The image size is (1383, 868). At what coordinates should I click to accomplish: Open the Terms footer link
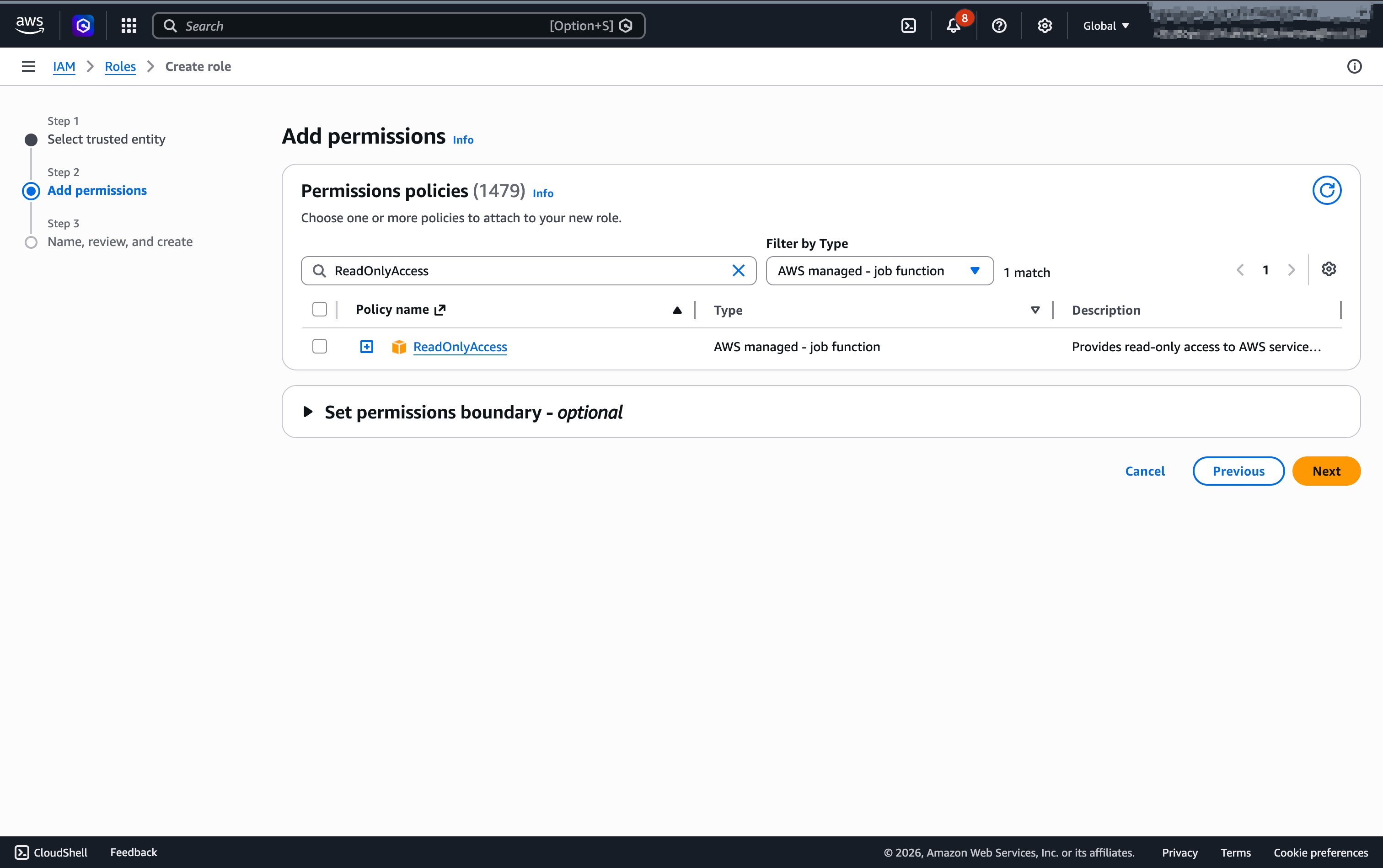point(1235,852)
